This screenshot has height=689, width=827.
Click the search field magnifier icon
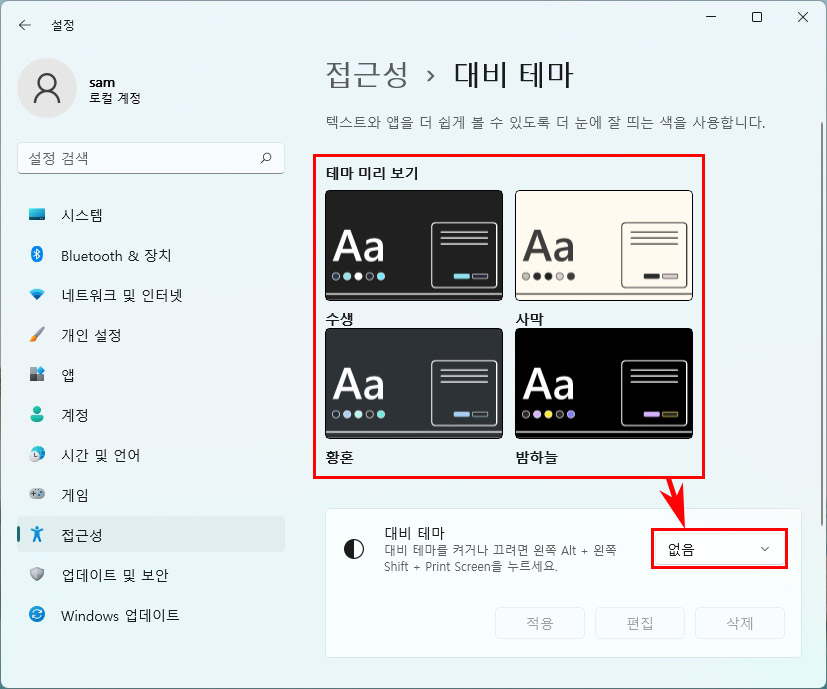(x=265, y=158)
